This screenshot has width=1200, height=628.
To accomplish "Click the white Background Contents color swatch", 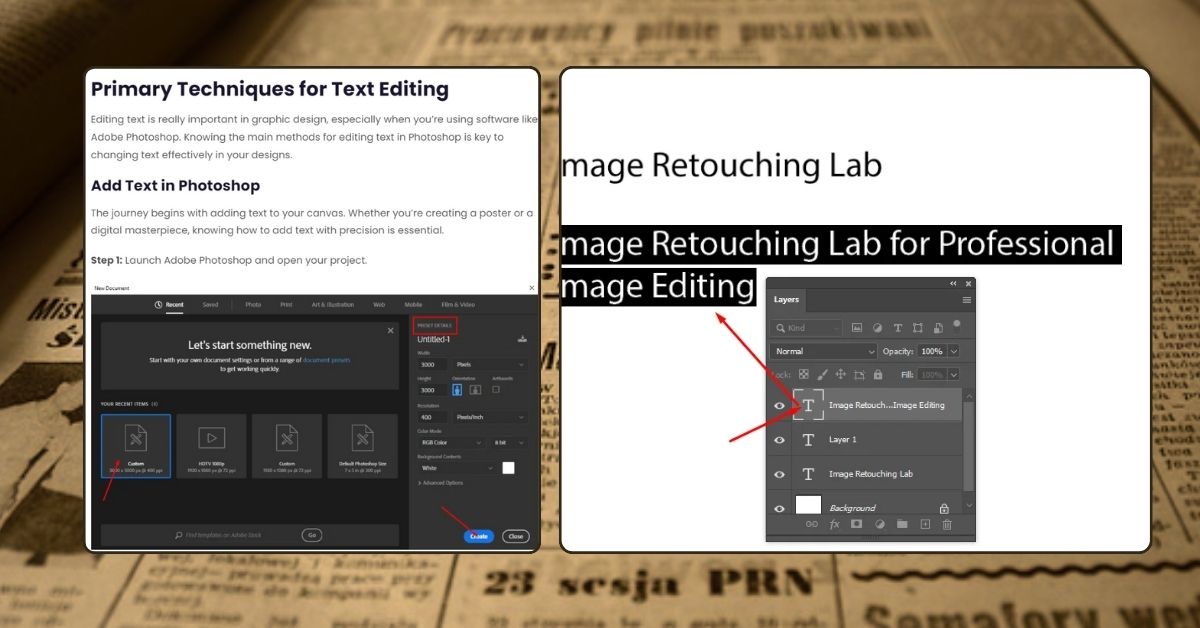I will click(508, 470).
